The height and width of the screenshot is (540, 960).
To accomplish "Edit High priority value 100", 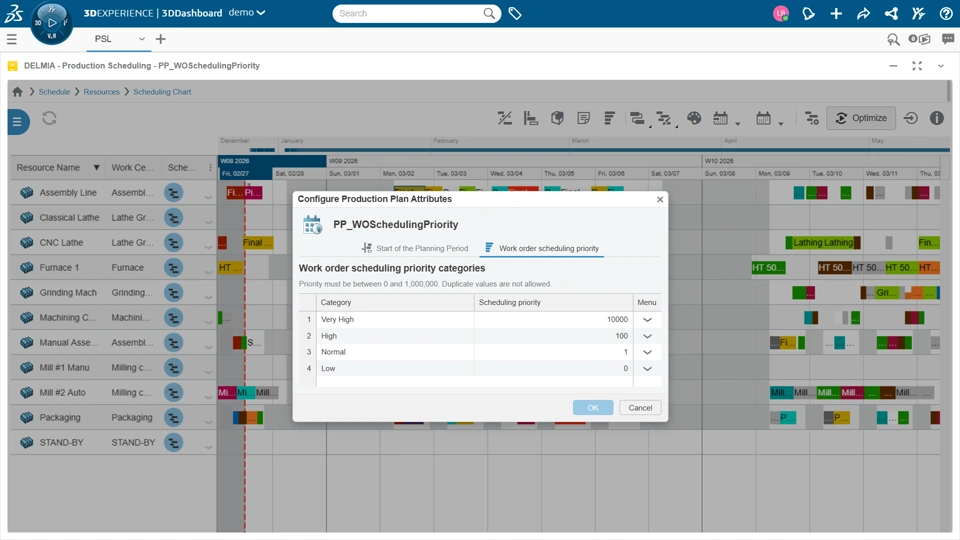I will click(553, 336).
